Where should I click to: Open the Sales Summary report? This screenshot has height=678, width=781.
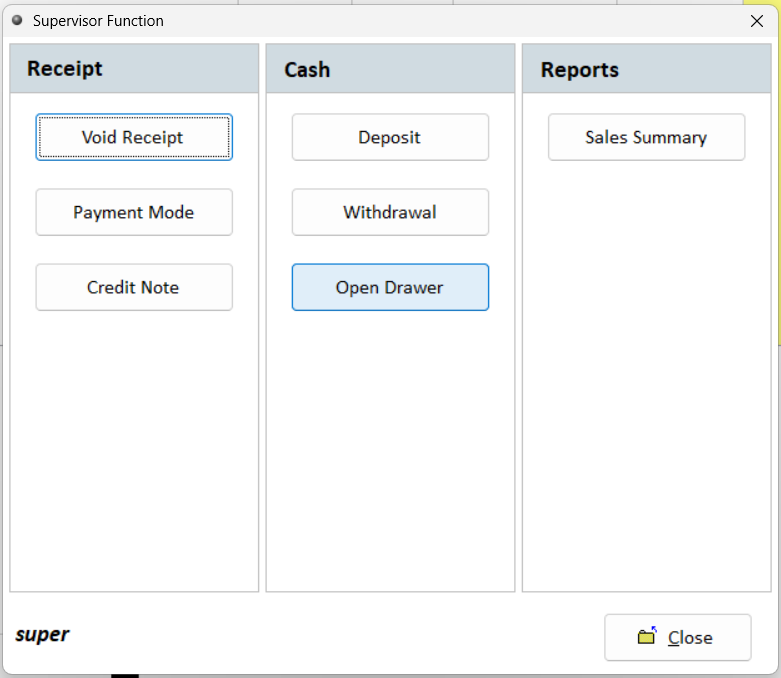646,137
